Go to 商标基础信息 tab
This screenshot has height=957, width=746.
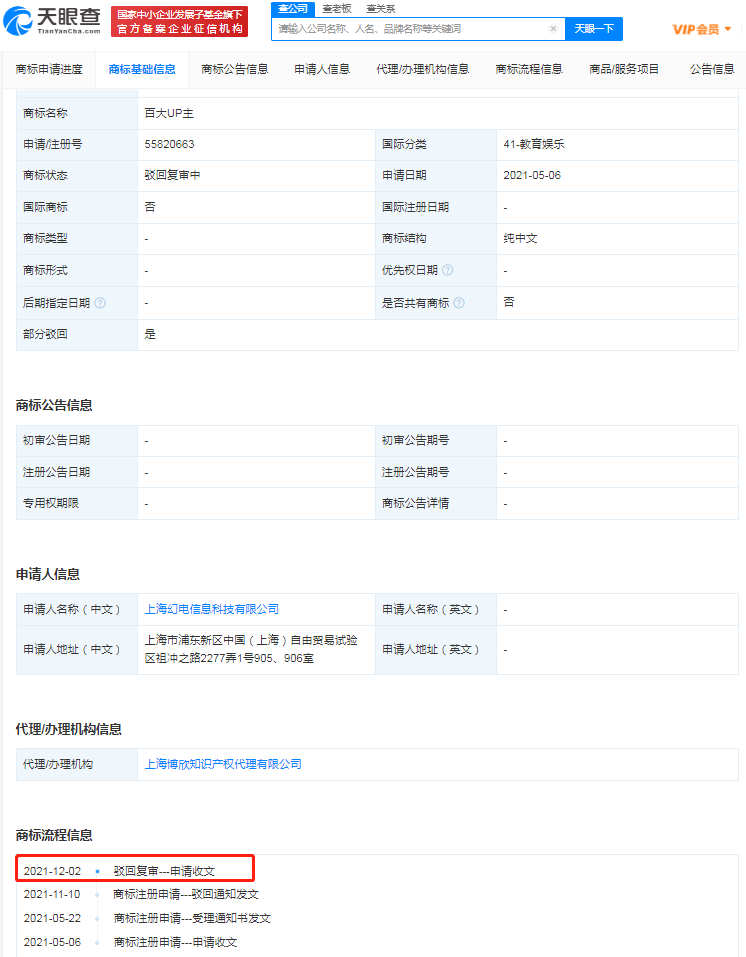tap(142, 70)
